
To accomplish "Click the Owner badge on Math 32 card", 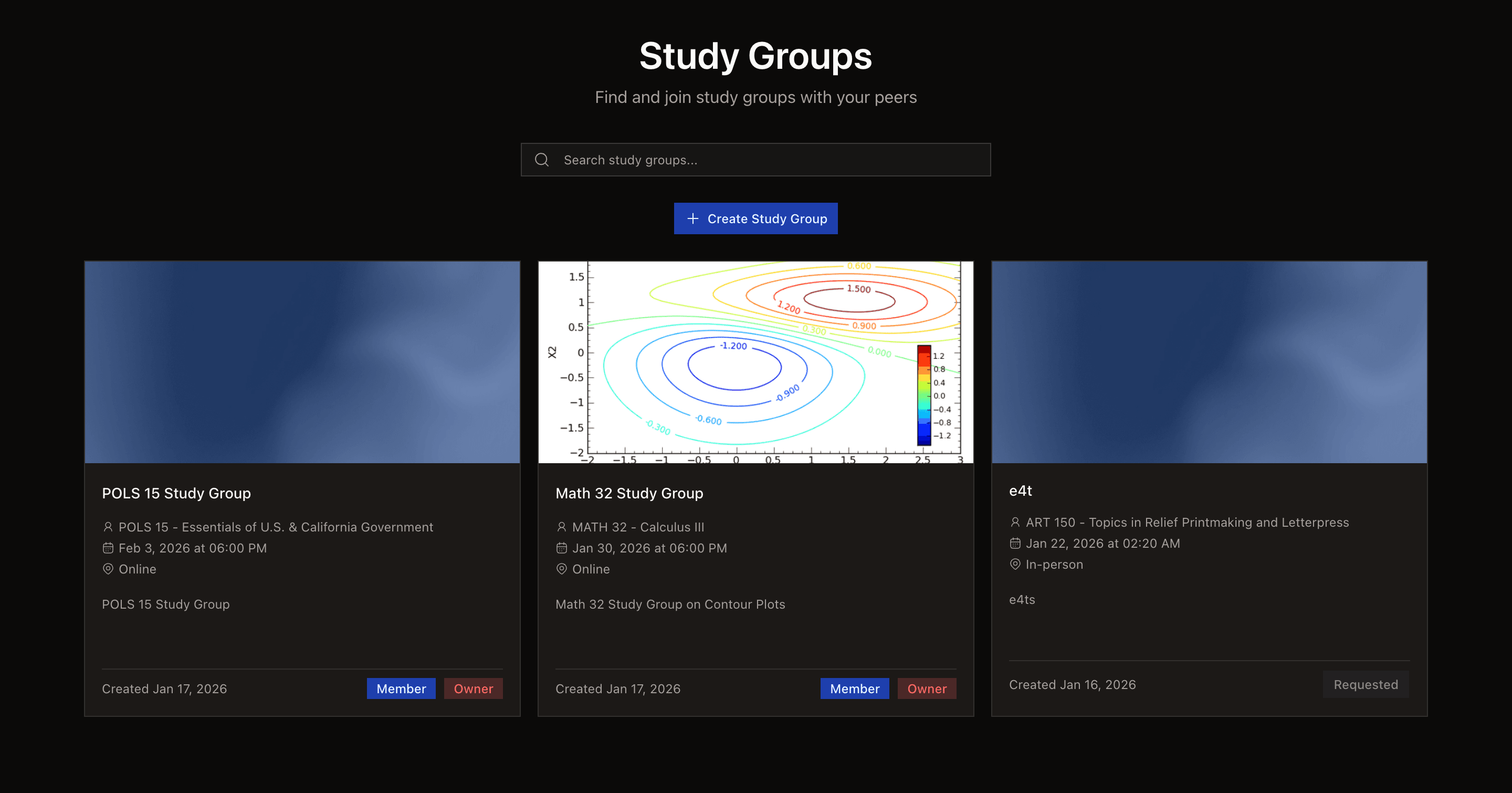I will coord(926,688).
